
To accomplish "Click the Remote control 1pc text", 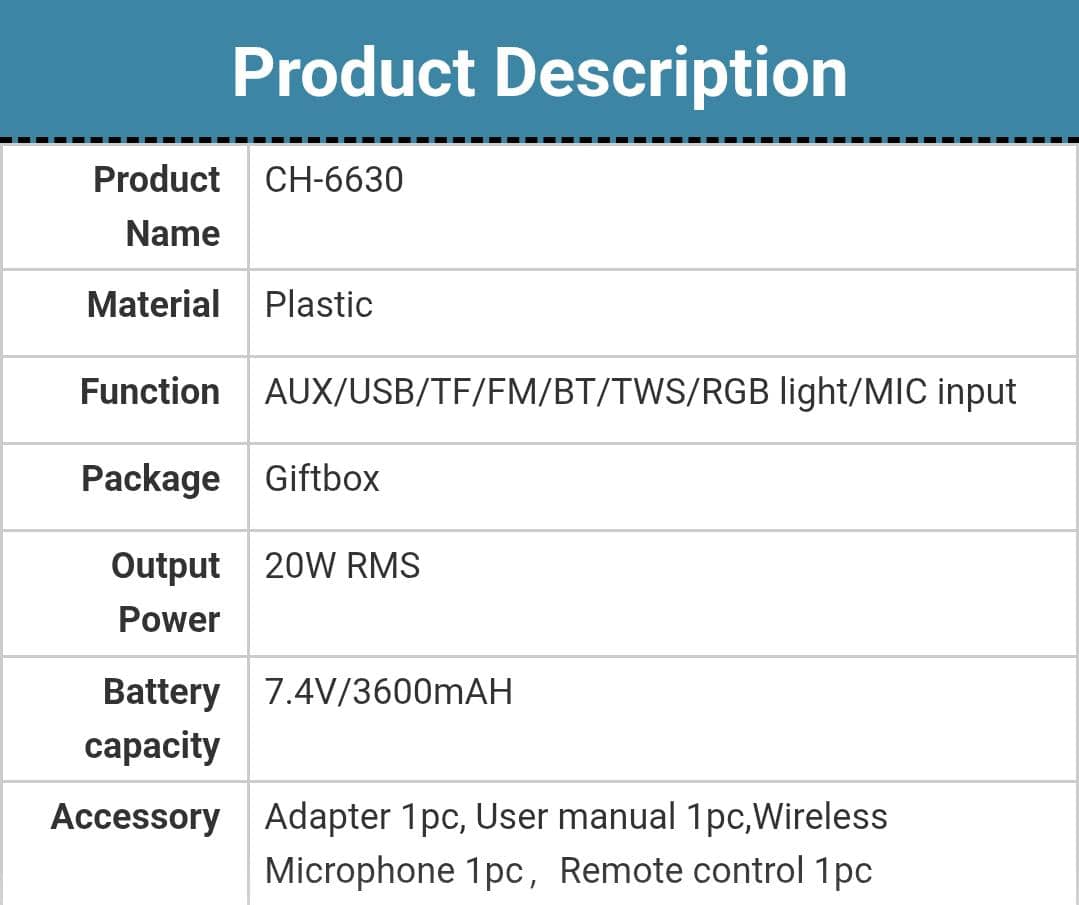I will click(716, 871).
